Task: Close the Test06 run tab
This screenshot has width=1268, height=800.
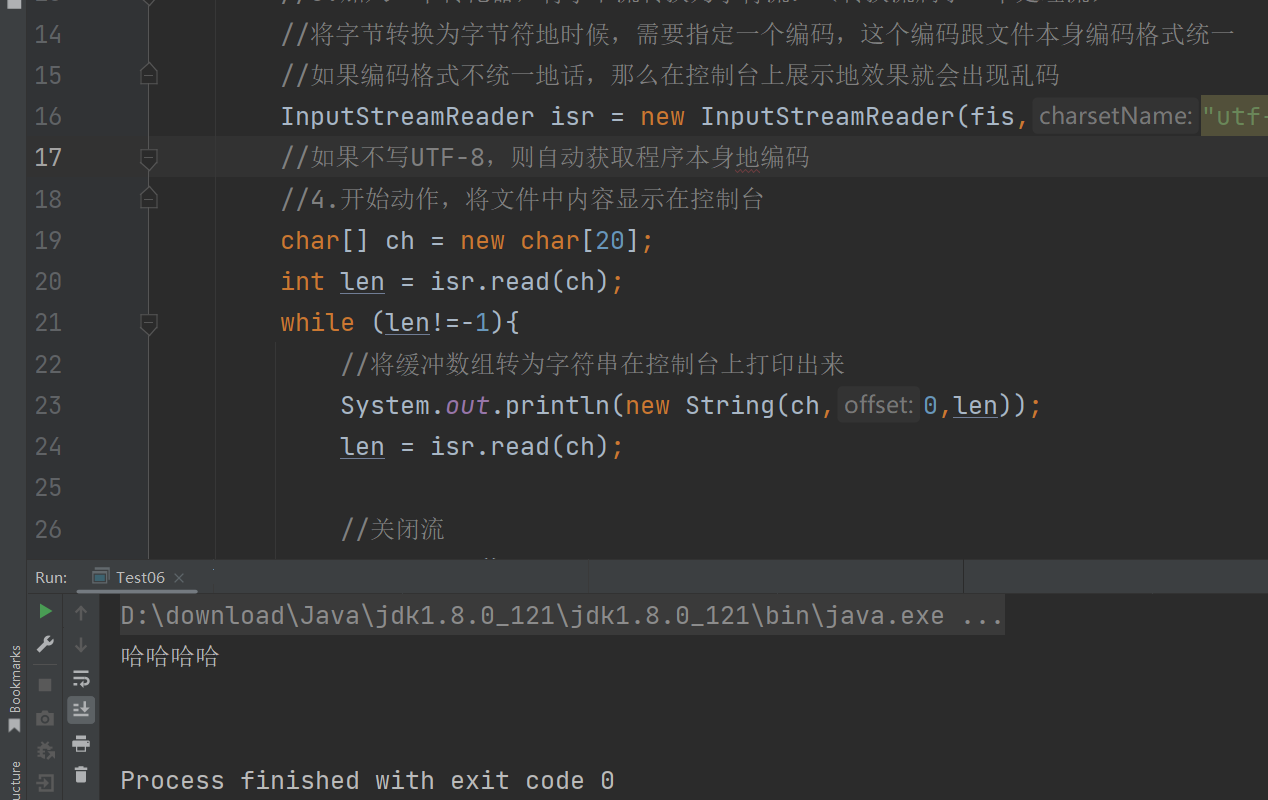Action: 179,578
